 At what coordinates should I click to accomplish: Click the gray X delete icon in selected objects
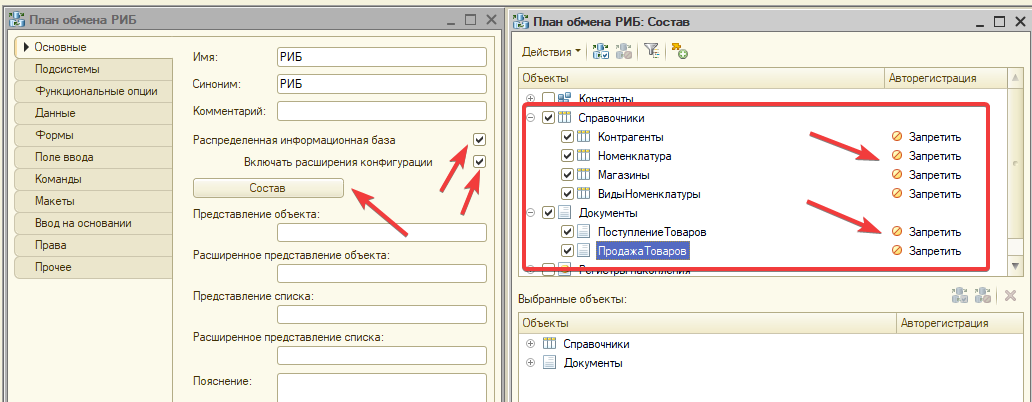click(1010, 297)
